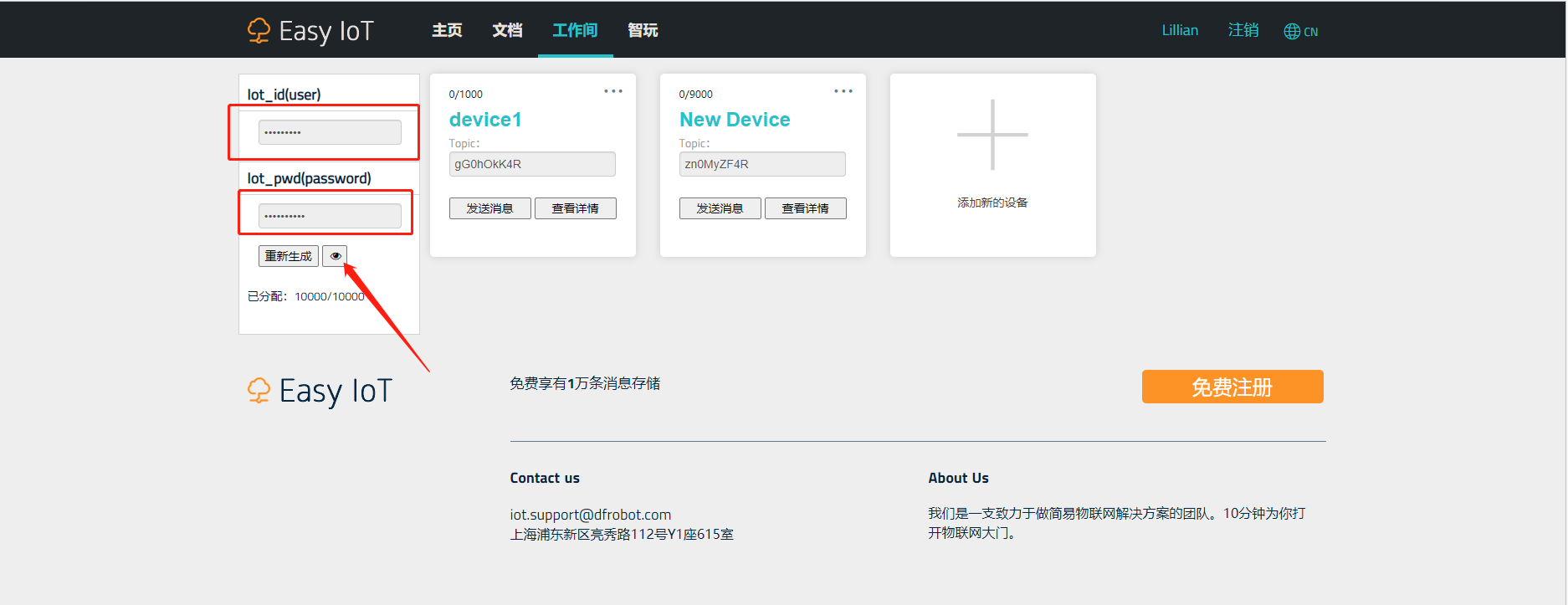Screen dimensions: 1568x605
Task: Open New Device three-dot options menu
Action: 843,91
